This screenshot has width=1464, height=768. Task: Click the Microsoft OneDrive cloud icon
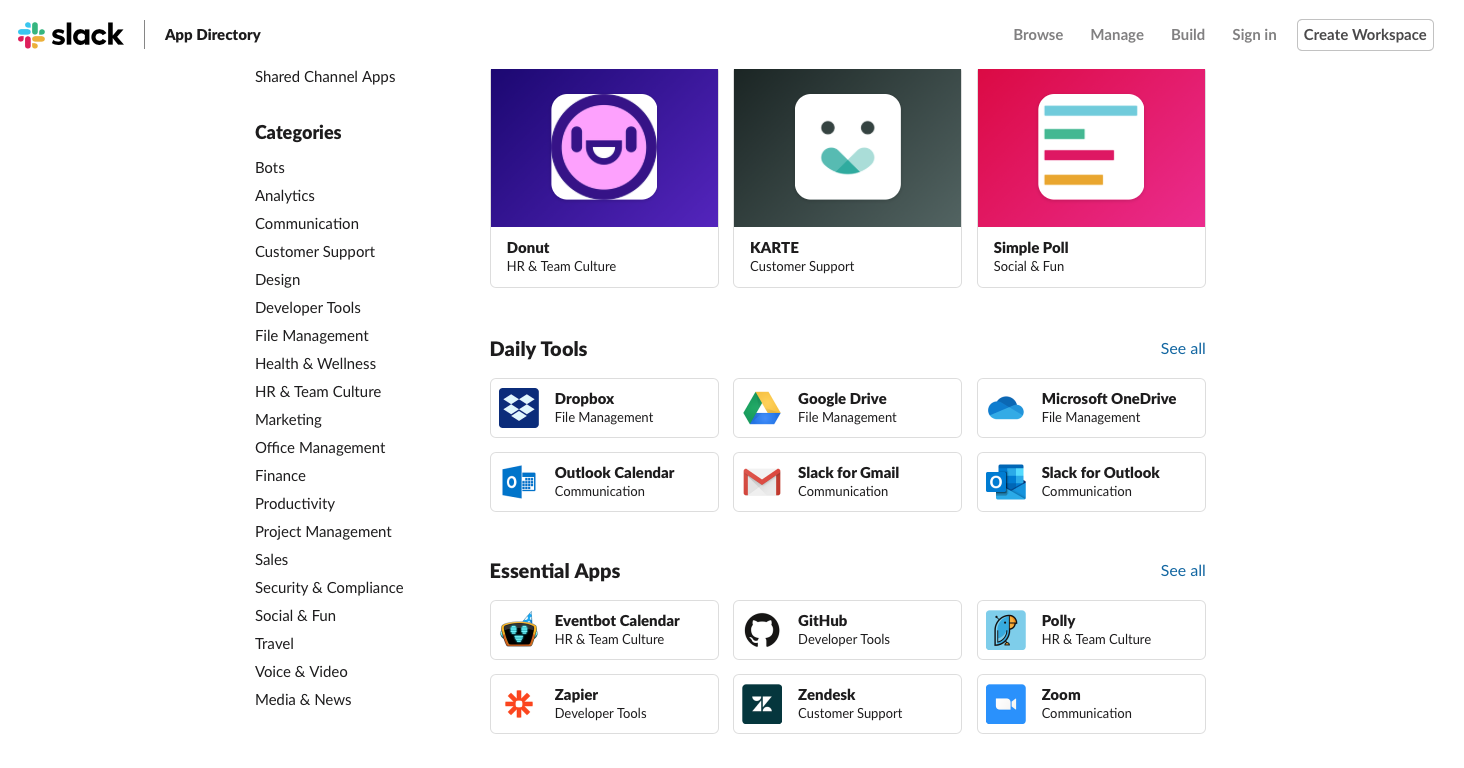click(x=1006, y=408)
